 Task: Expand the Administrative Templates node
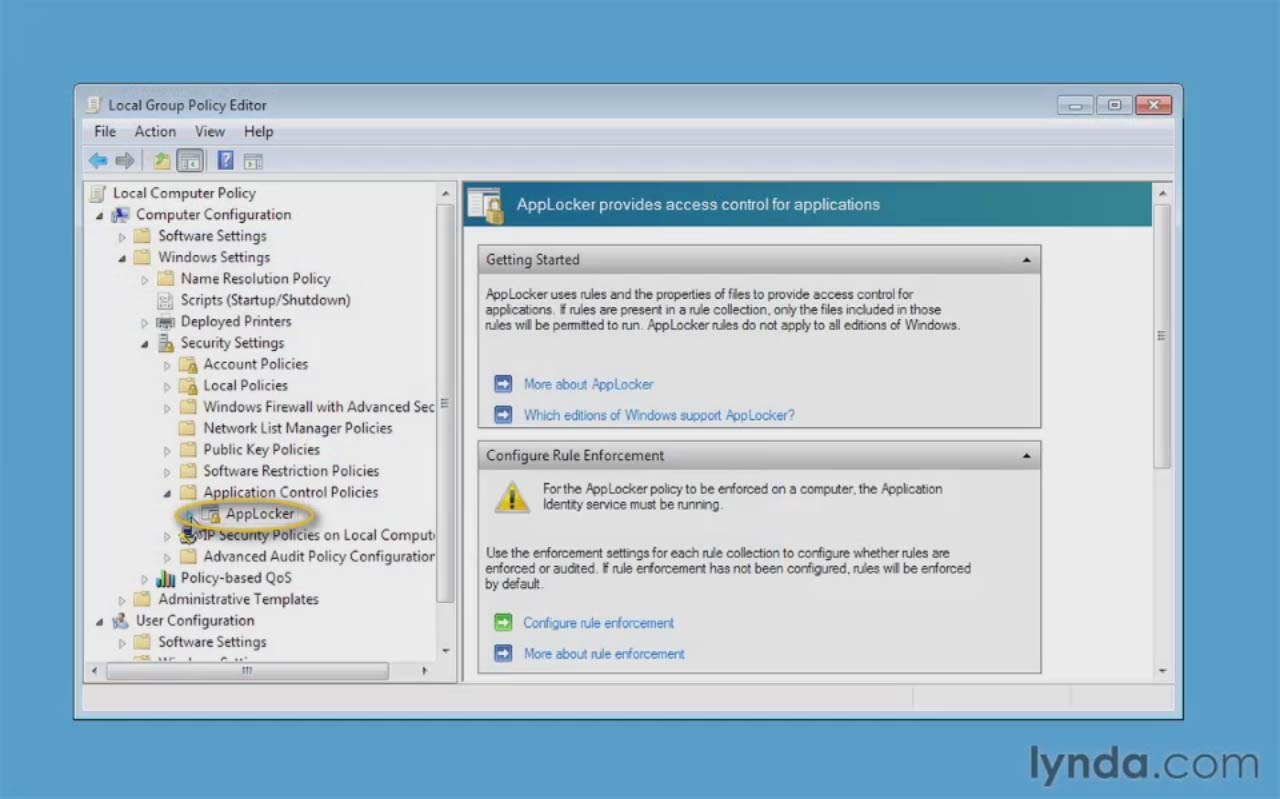pyautogui.click(x=122, y=600)
